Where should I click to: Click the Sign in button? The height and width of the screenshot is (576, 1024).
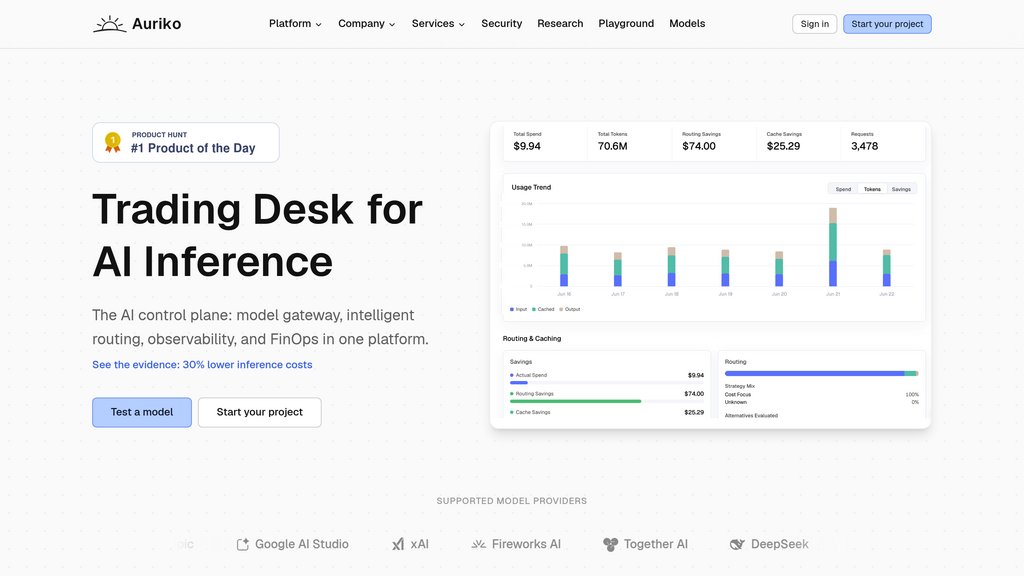814,24
